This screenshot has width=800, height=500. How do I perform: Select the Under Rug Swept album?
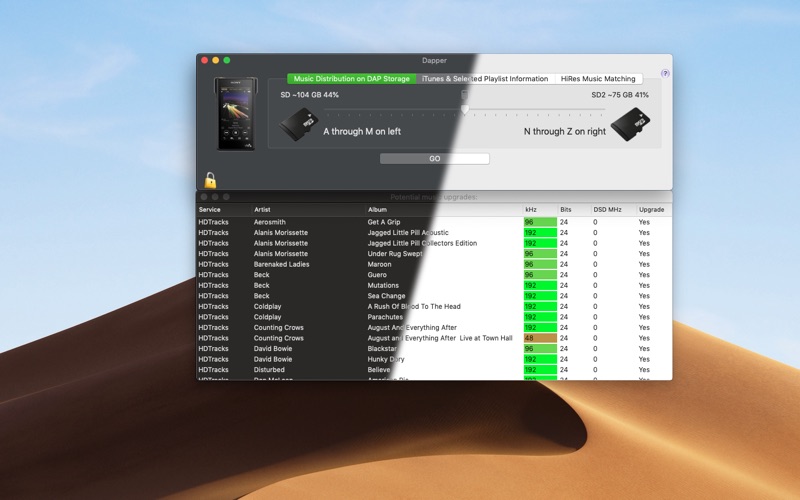395,254
